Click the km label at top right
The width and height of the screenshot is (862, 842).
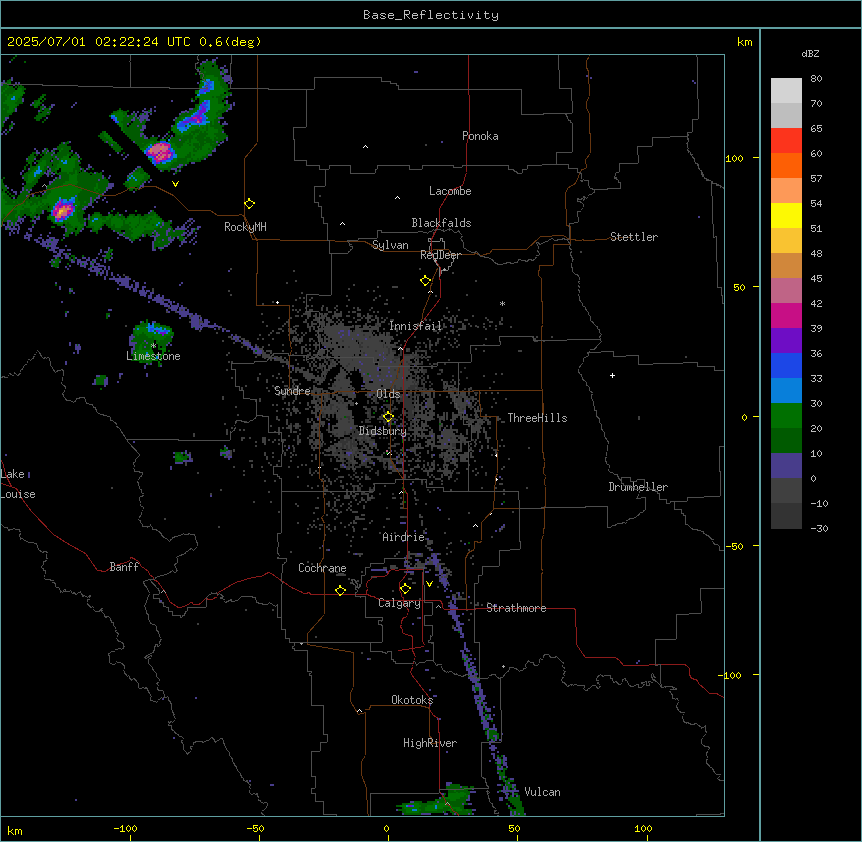[x=744, y=42]
